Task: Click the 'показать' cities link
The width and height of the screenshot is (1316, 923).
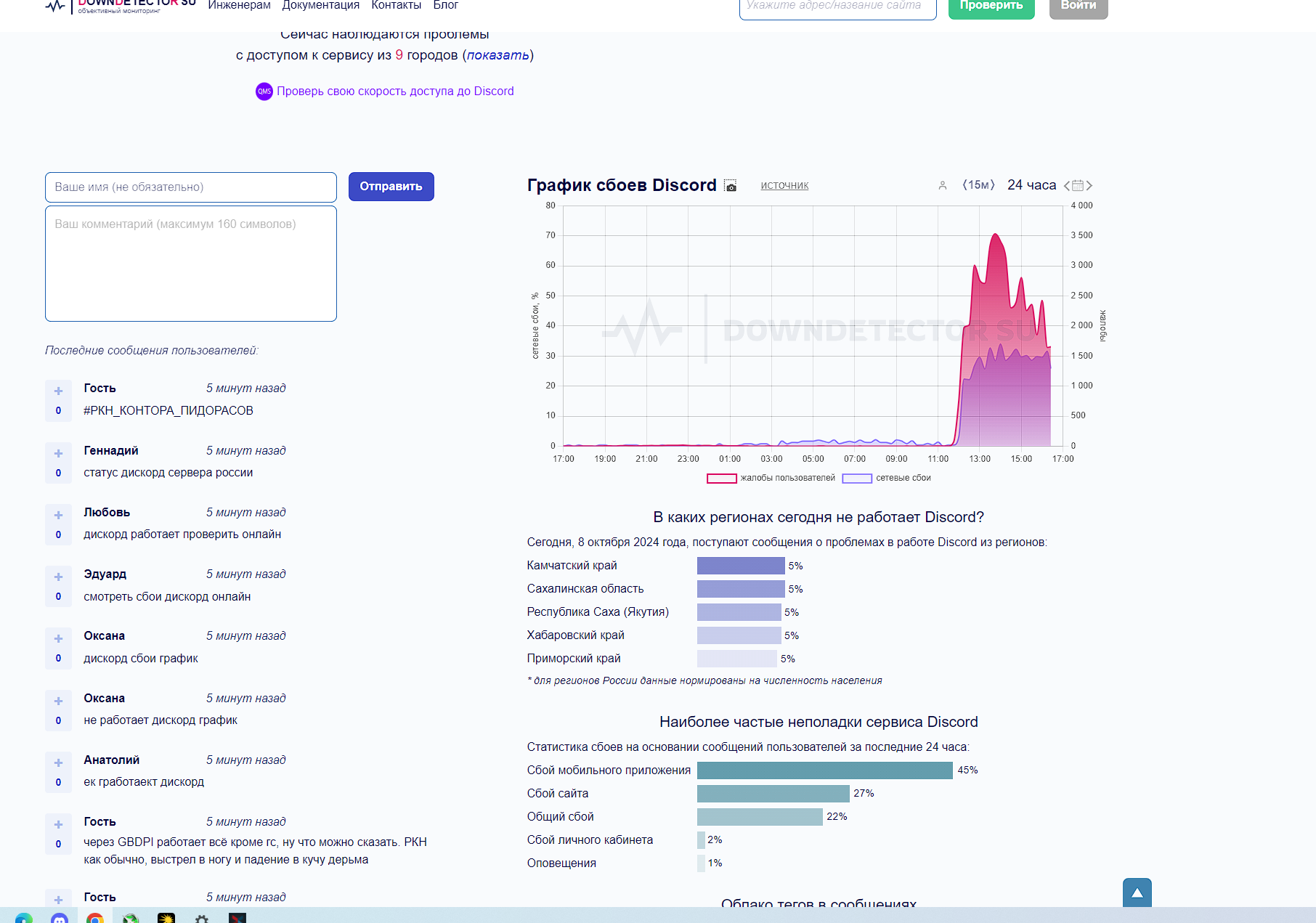Action: 497,55
